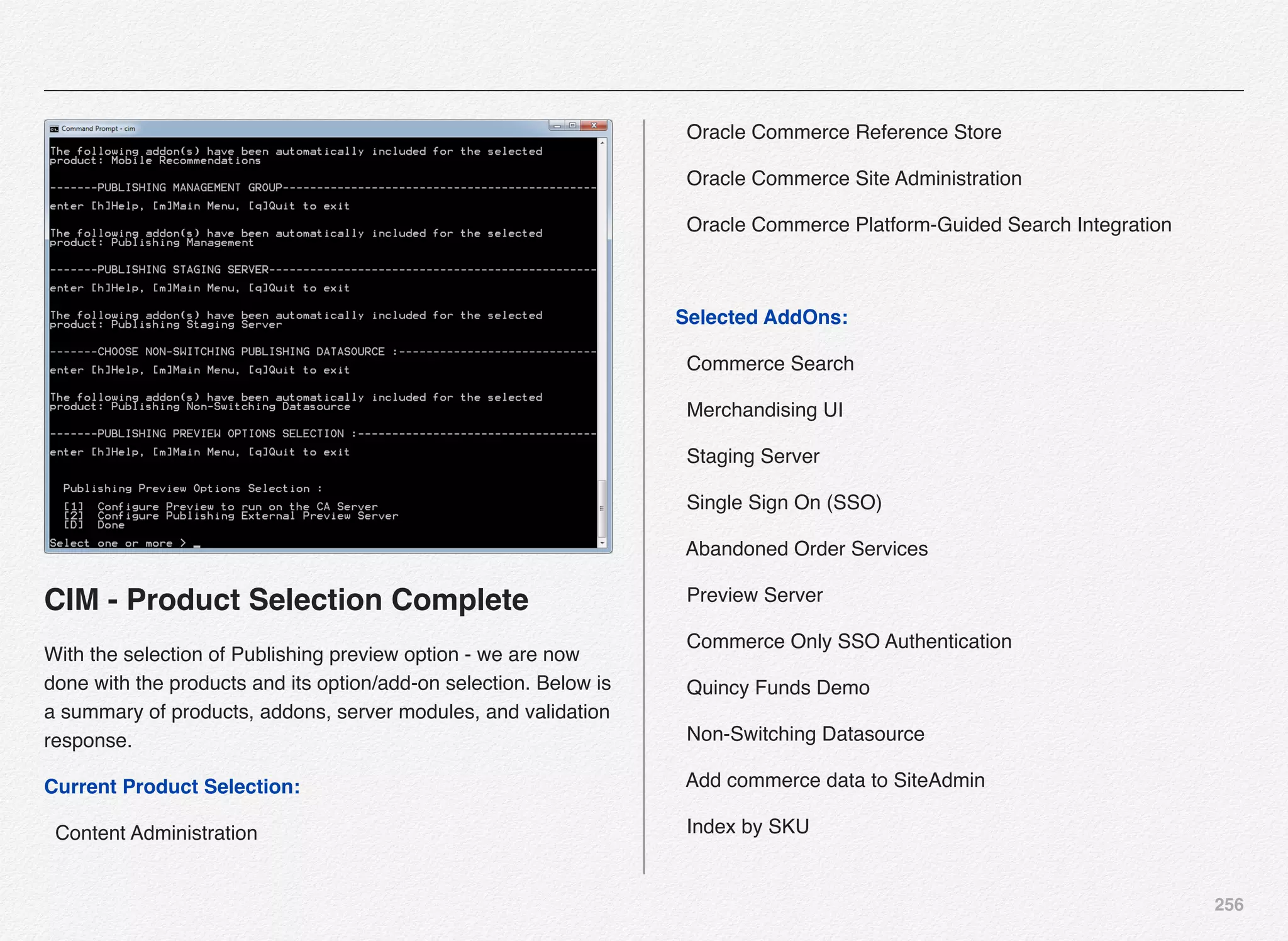Click the 'Select one or more >' prompt line

[x=125, y=543]
